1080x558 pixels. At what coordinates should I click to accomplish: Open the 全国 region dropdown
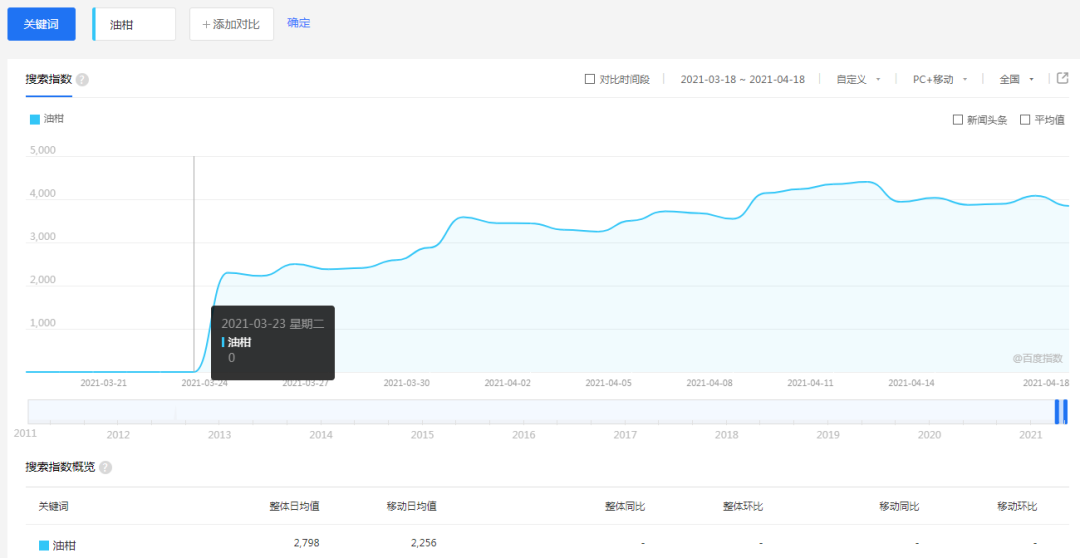pos(1015,79)
